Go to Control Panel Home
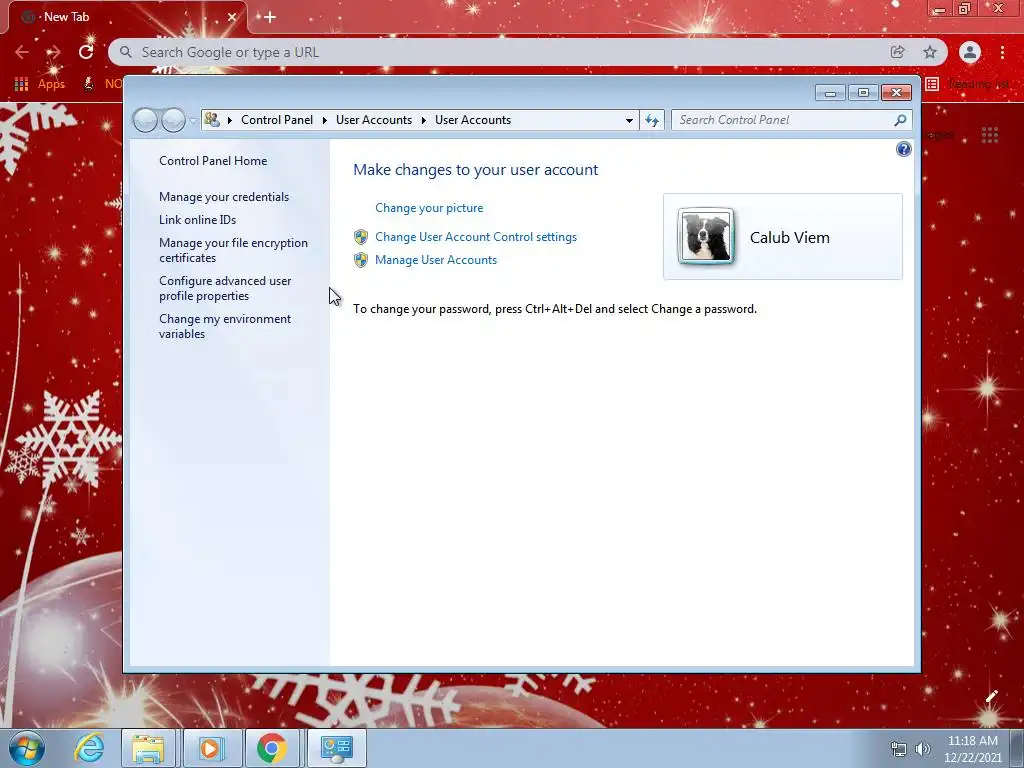This screenshot has width=1024, height=768. pyautogui.click(x=213, y=161)
